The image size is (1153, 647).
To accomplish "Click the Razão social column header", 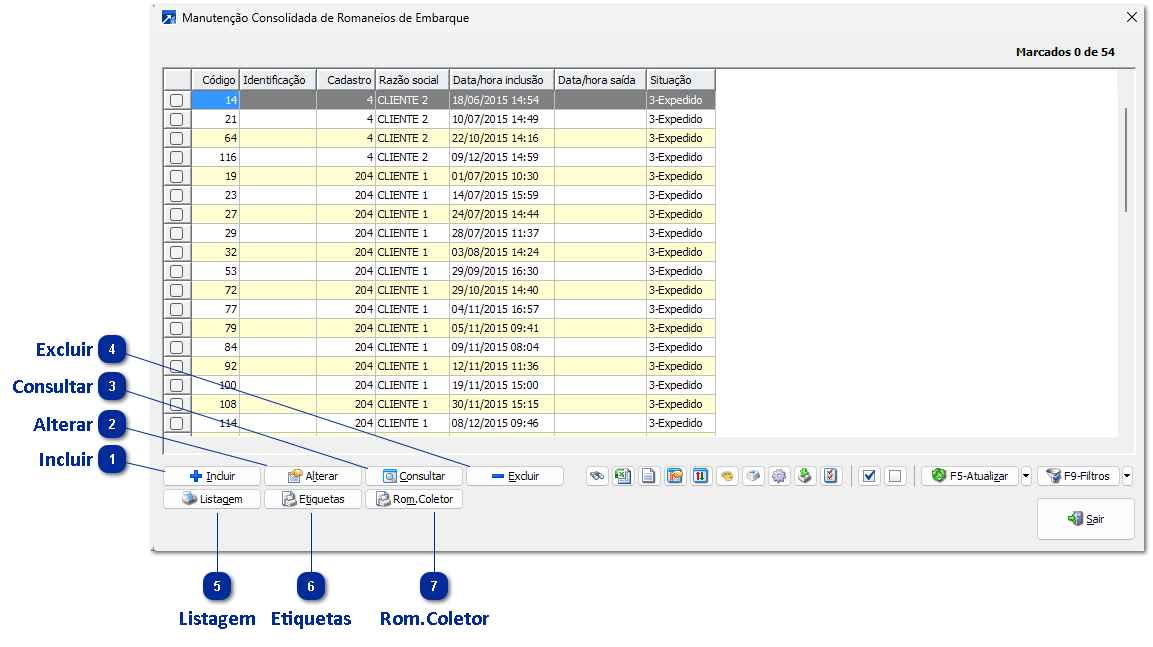I will point(411,80).
